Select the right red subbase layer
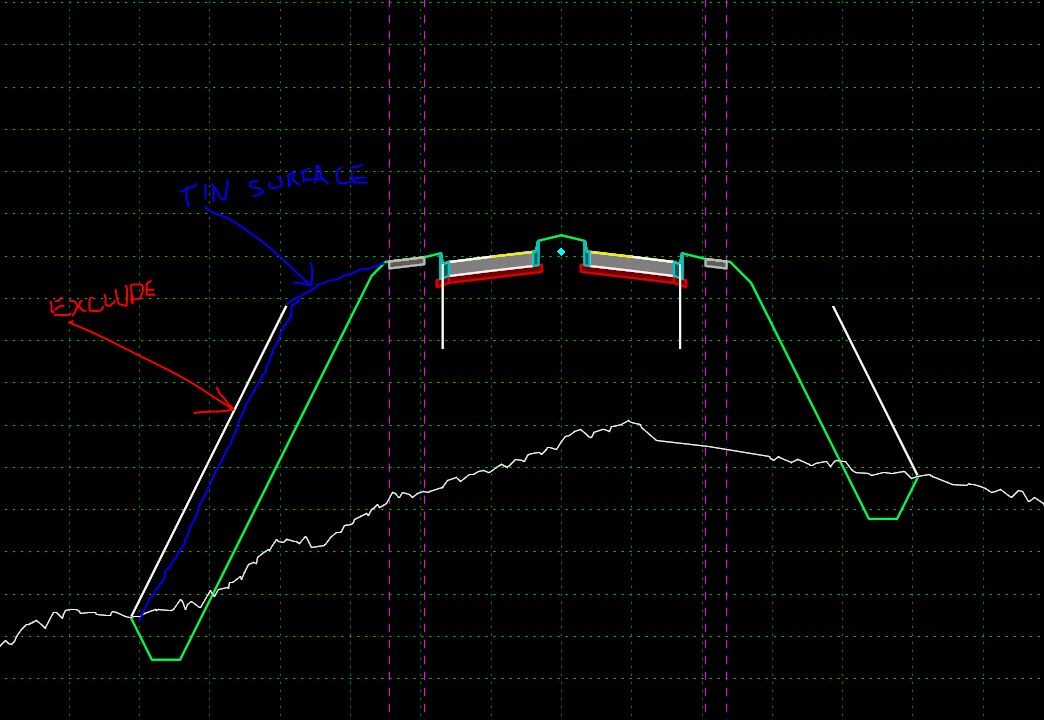This screenshot has width=1044, height=720. point(633,276)
